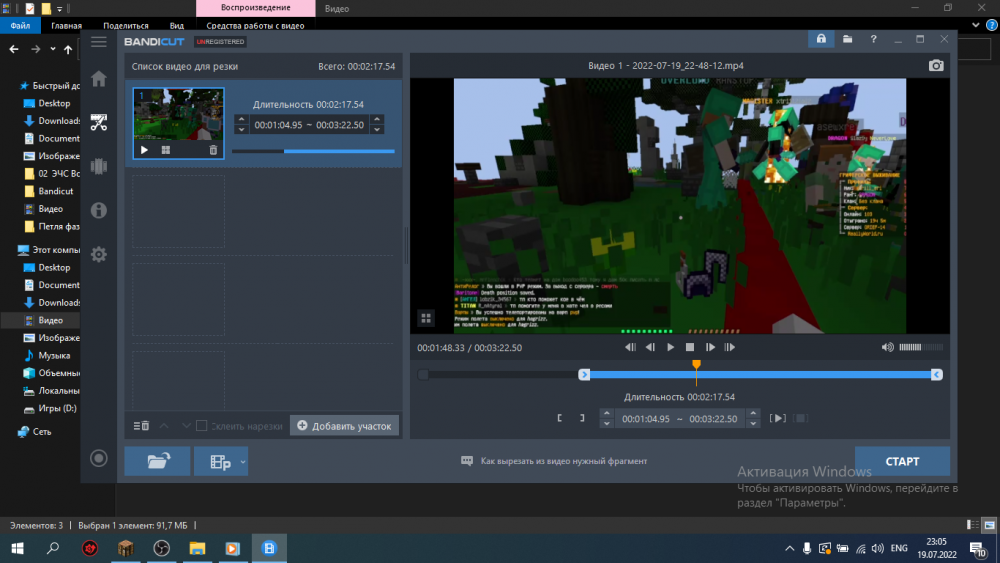This screenshot has width=1000, height=563.
Task: Adjust the volume level bar
Action: tap(921, 347)
